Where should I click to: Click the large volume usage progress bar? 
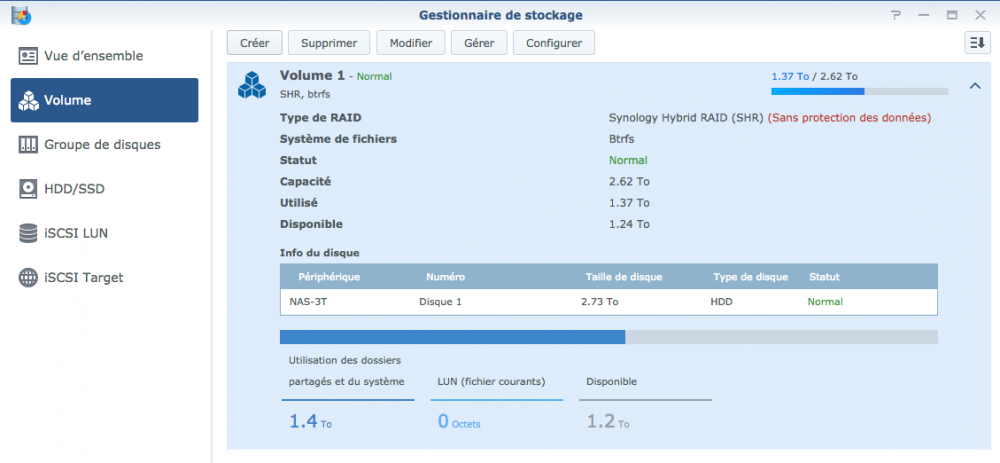click(x=609, y=337)
